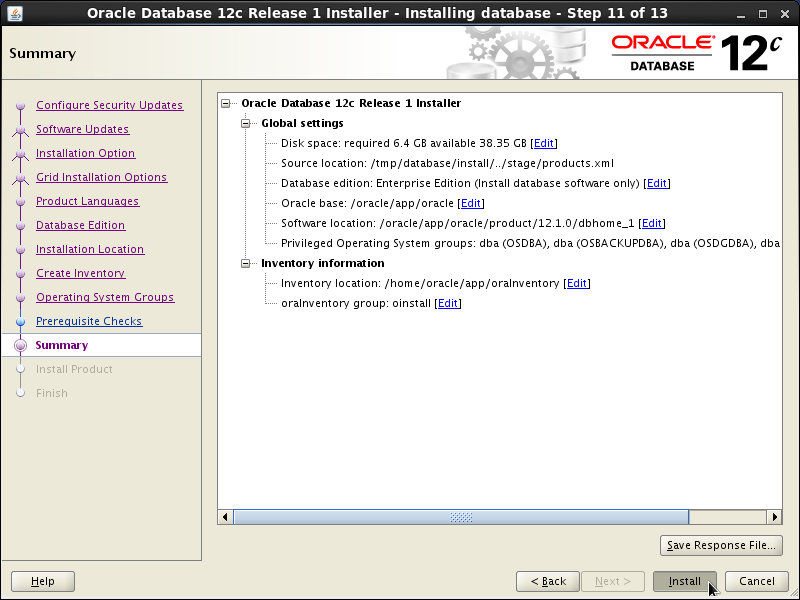800x600 pixels.
Task: Edit the Software location path
Action: [652, 223]
